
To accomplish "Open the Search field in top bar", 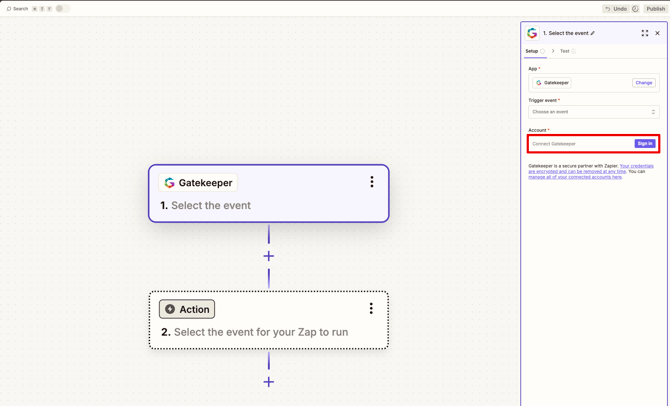I will [x=17, y=9].
